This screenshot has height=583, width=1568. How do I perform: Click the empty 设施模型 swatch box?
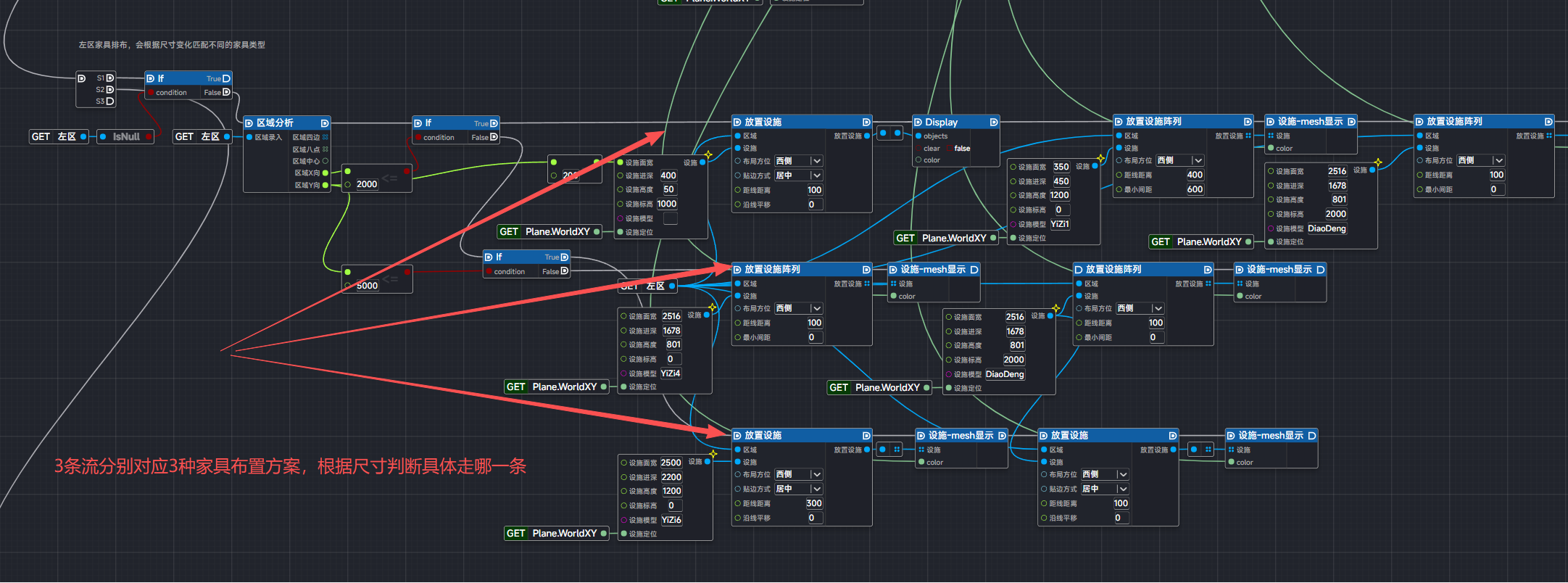(671, 218)
